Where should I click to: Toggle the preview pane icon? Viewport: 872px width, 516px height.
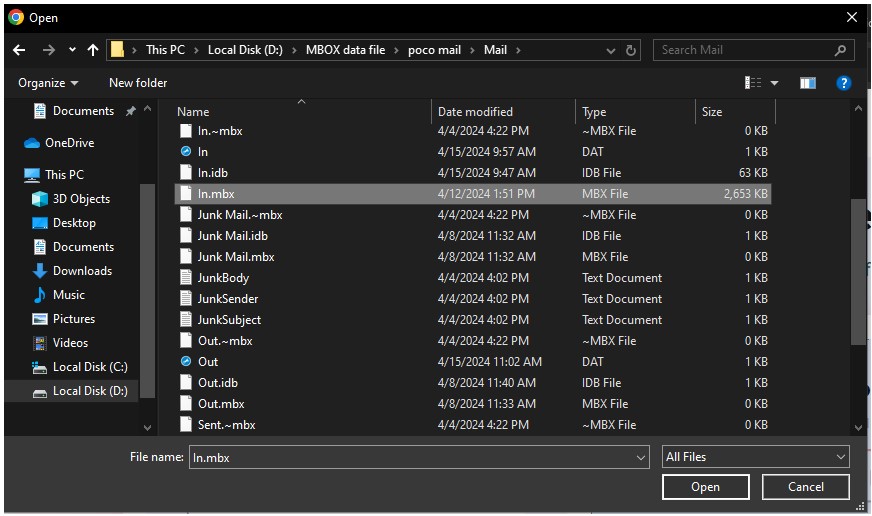(808, 83)
